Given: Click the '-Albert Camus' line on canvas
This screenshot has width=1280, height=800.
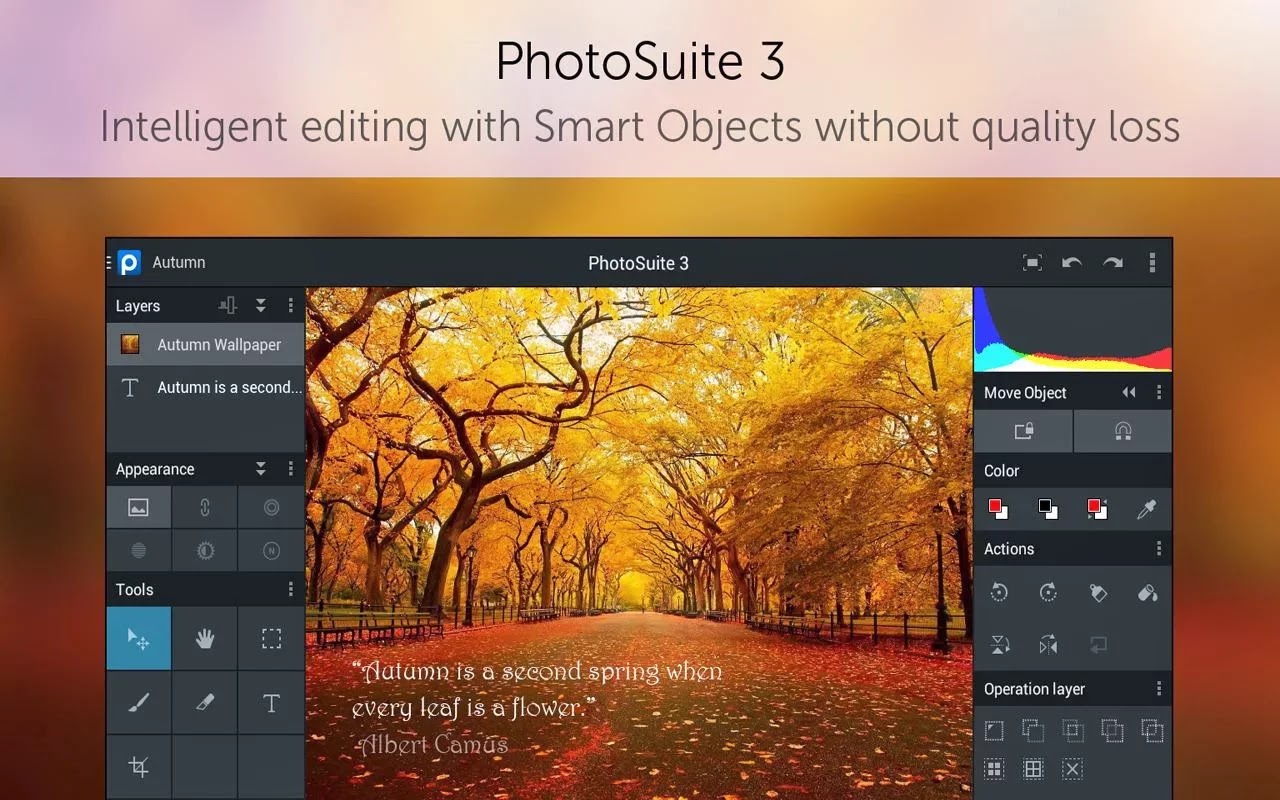Looking at the screenshot, I should 430,744.
